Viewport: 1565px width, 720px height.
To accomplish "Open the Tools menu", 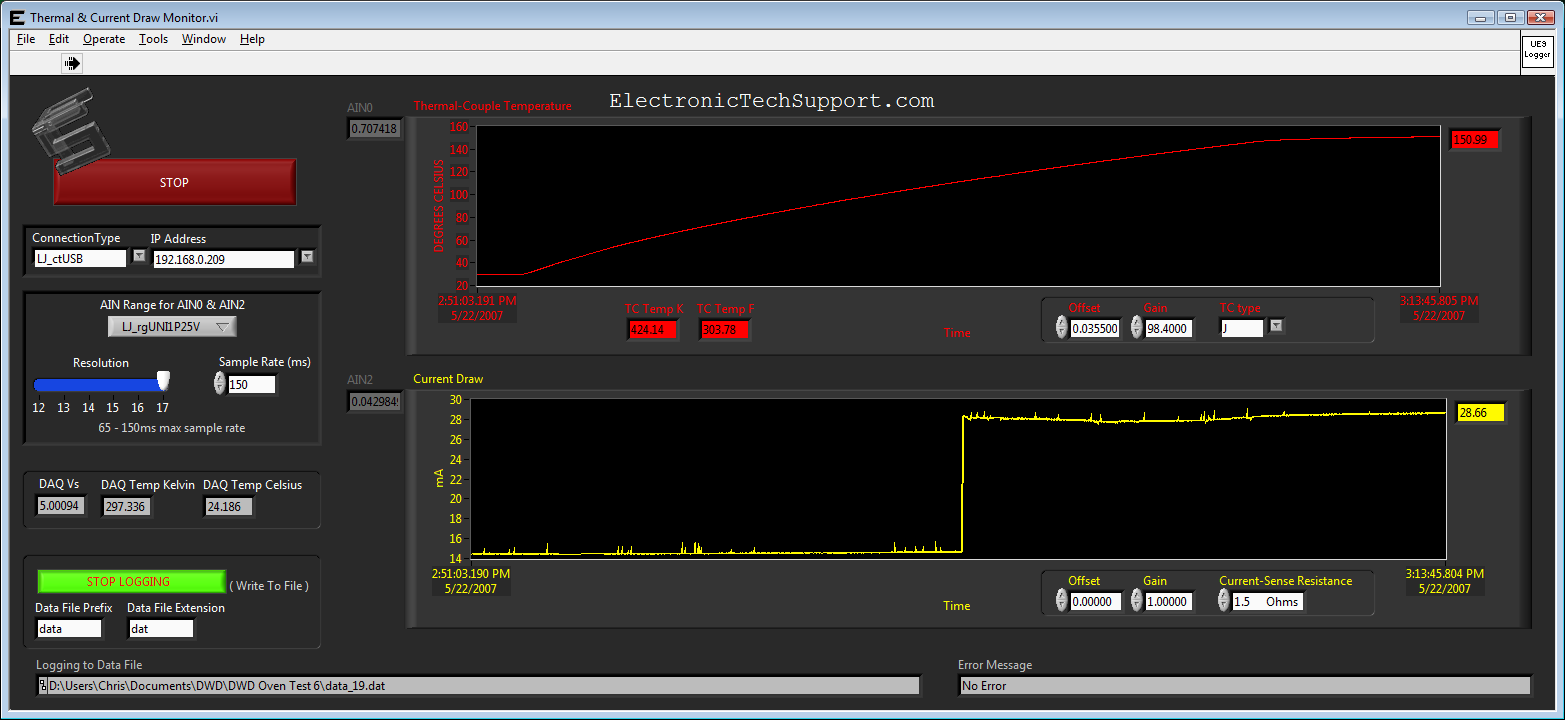I will coord(153,39).
